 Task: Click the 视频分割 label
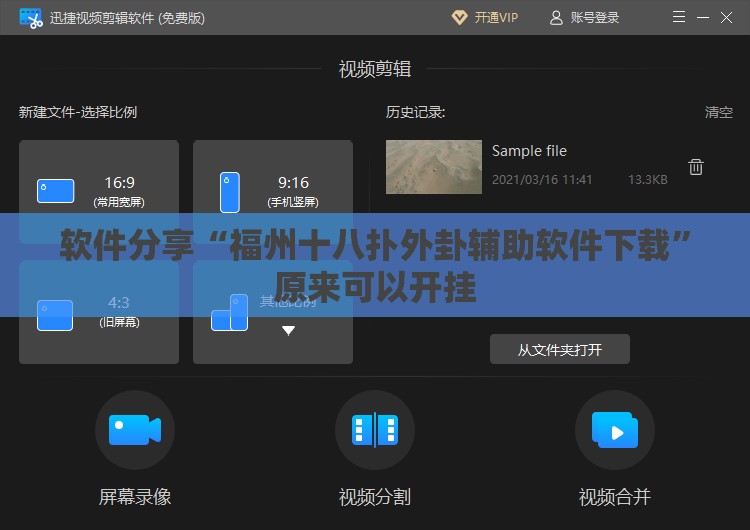tap(375, 497)
